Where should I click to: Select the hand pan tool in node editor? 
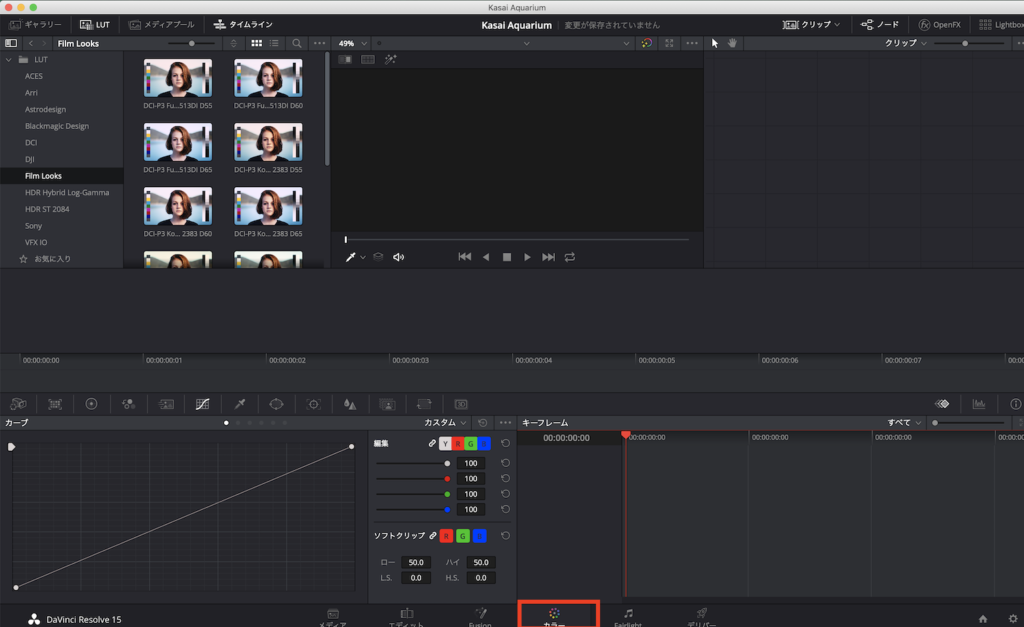coord(732,44)
